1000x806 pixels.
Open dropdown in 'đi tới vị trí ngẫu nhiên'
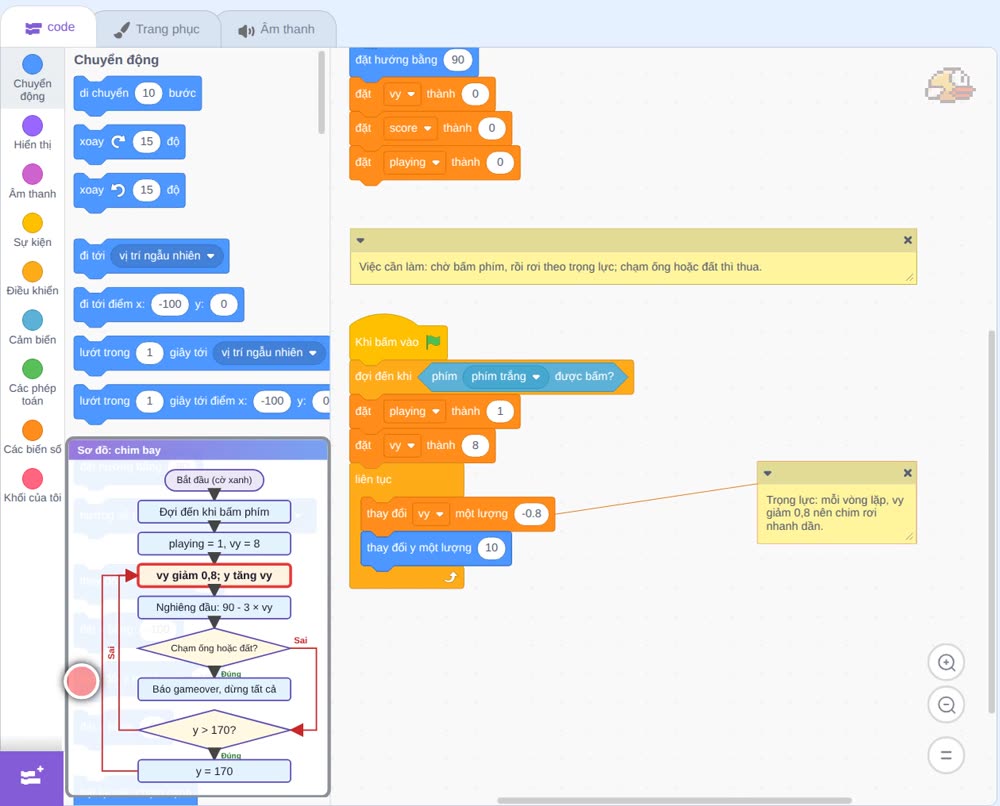point(167,256)
